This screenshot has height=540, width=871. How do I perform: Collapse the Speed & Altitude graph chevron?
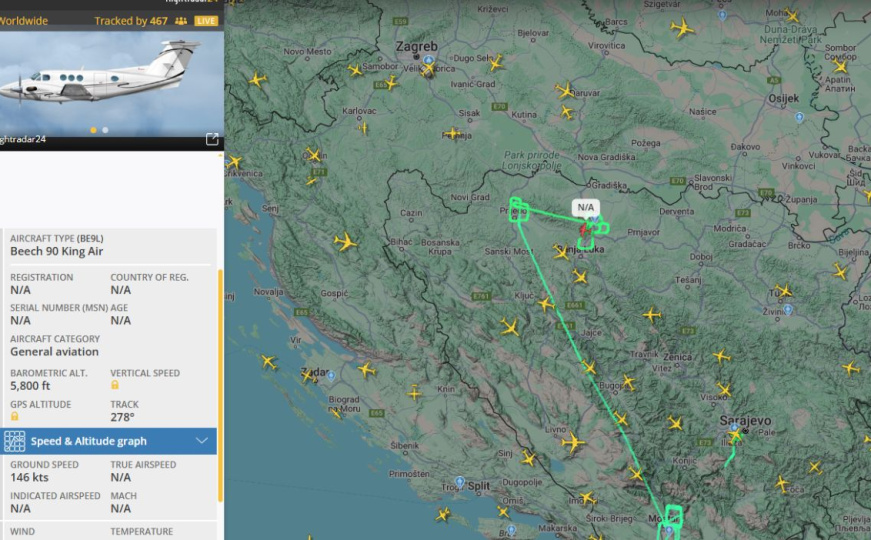tap(202, 441)
